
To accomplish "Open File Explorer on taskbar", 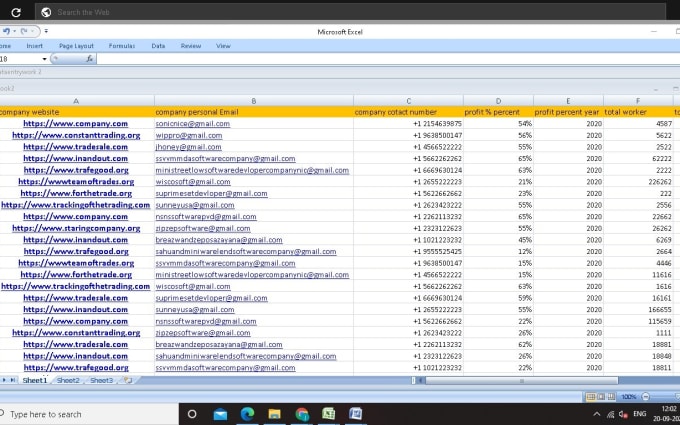I will pyautogui.click(x=274, y=414).
